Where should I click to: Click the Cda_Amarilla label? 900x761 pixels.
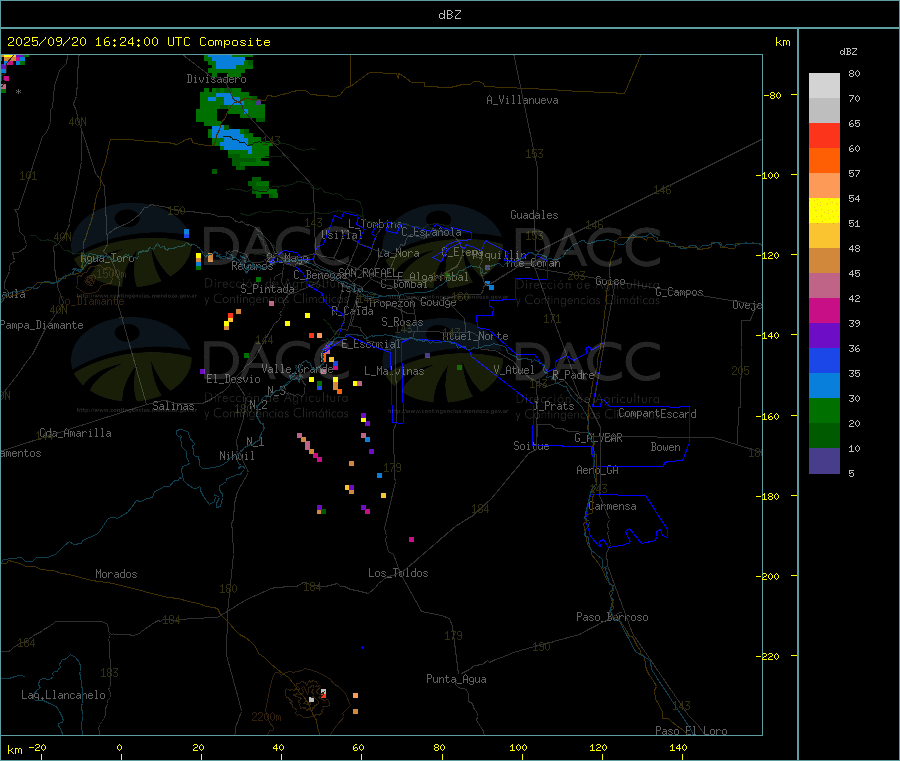75,433
